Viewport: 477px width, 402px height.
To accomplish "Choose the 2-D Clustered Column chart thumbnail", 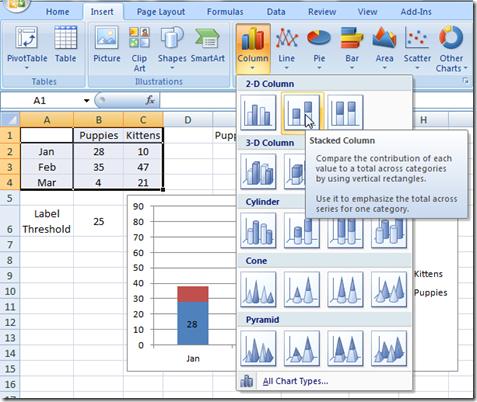I will coord(258,112).
